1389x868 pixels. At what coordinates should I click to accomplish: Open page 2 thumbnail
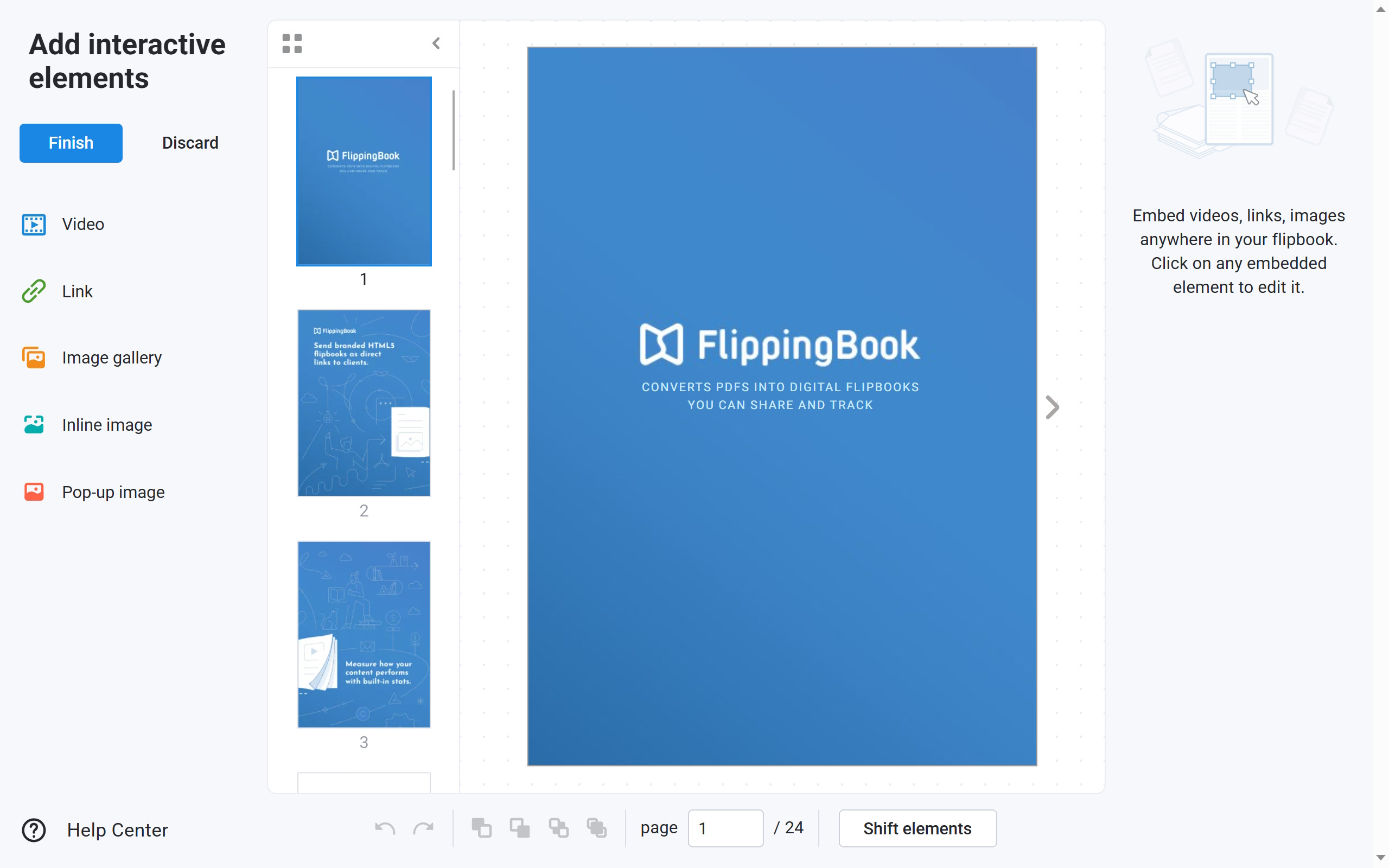click(x=364, y=403)
